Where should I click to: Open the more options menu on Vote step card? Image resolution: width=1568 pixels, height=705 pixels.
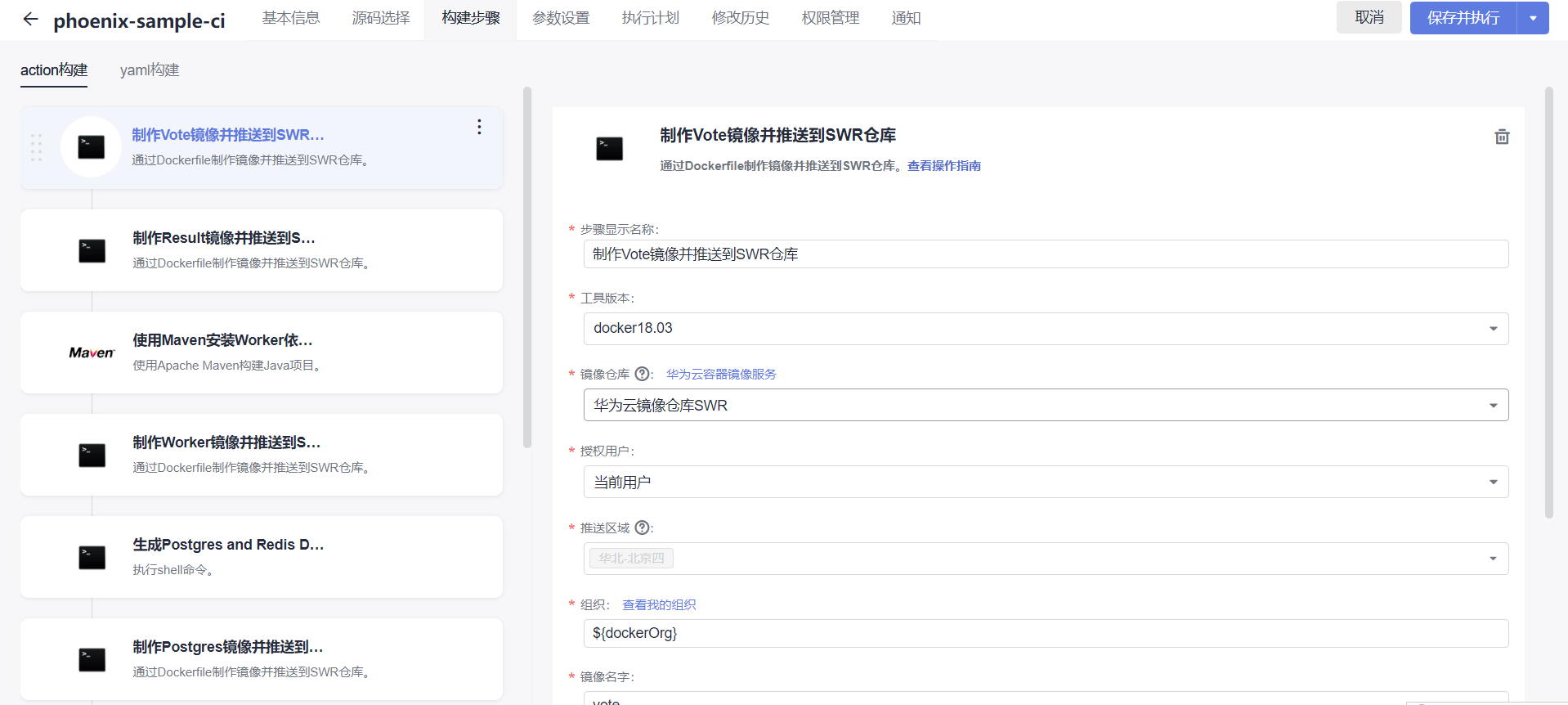click(x=479, y=127)
